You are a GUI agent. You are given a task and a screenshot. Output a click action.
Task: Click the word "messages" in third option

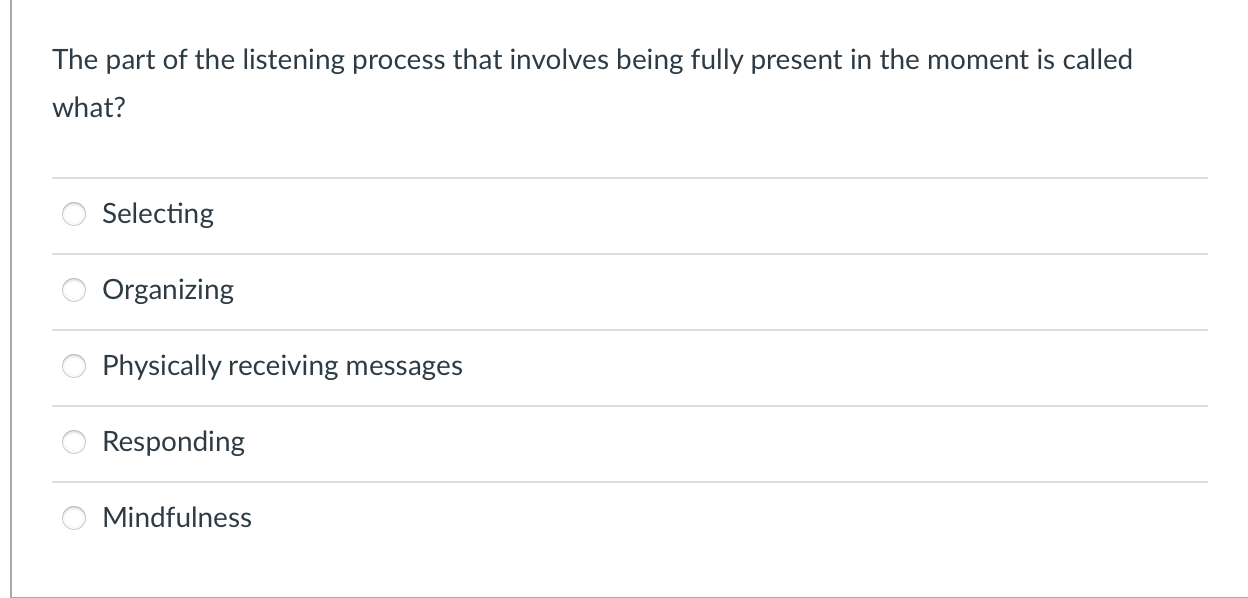(x=404, y=367)
